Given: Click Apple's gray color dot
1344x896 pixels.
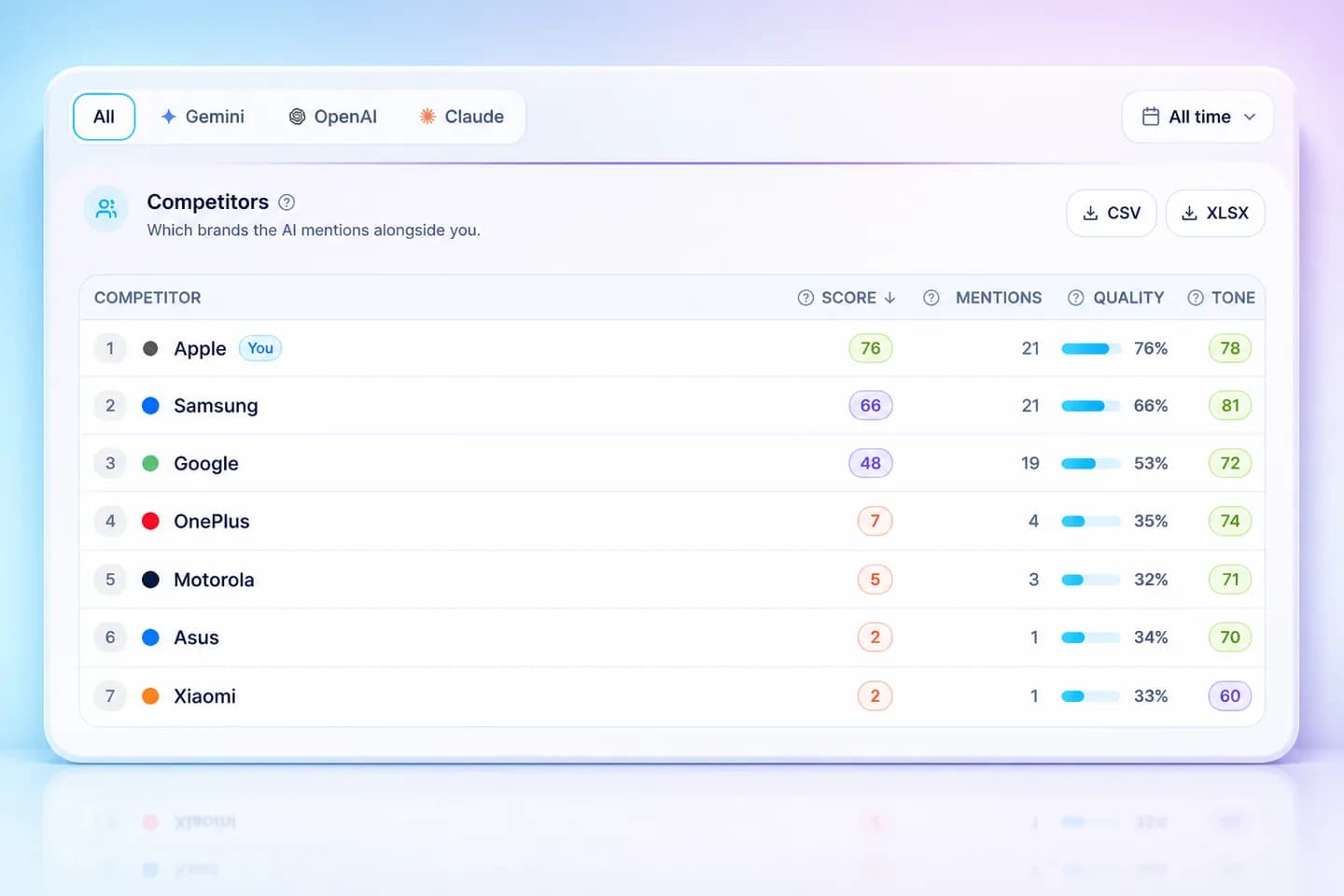Looking at the screenshot, I should click(150, 348).
